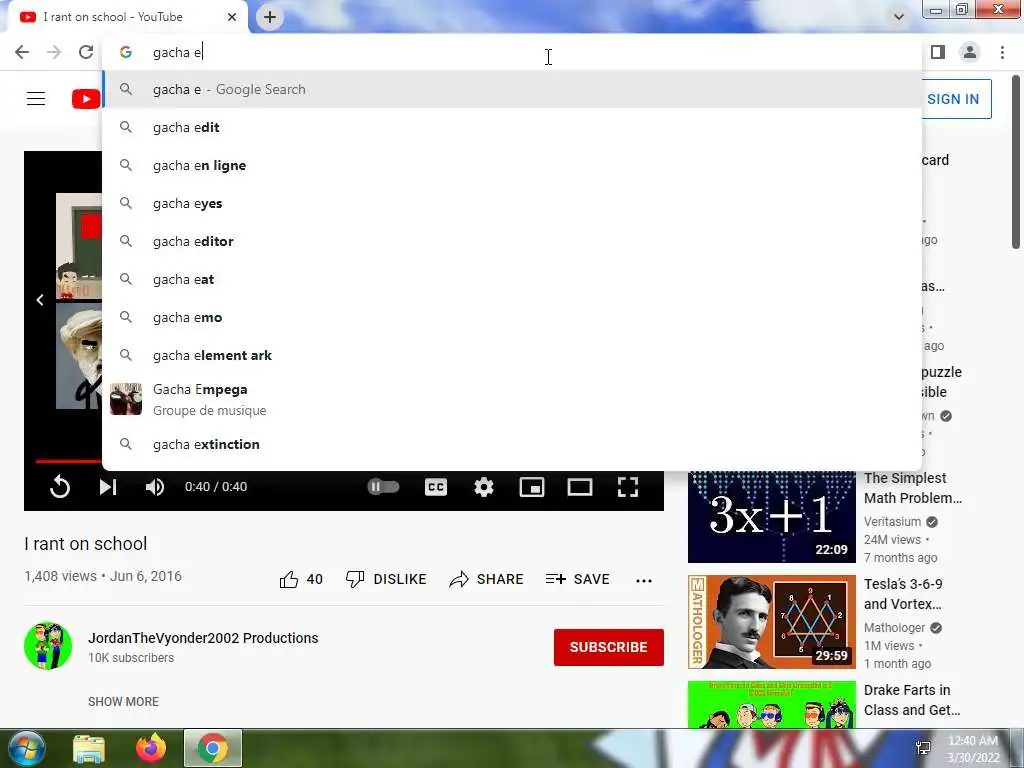
Task: Expand the description with SHOW MORE
Action: coord(123,701)
